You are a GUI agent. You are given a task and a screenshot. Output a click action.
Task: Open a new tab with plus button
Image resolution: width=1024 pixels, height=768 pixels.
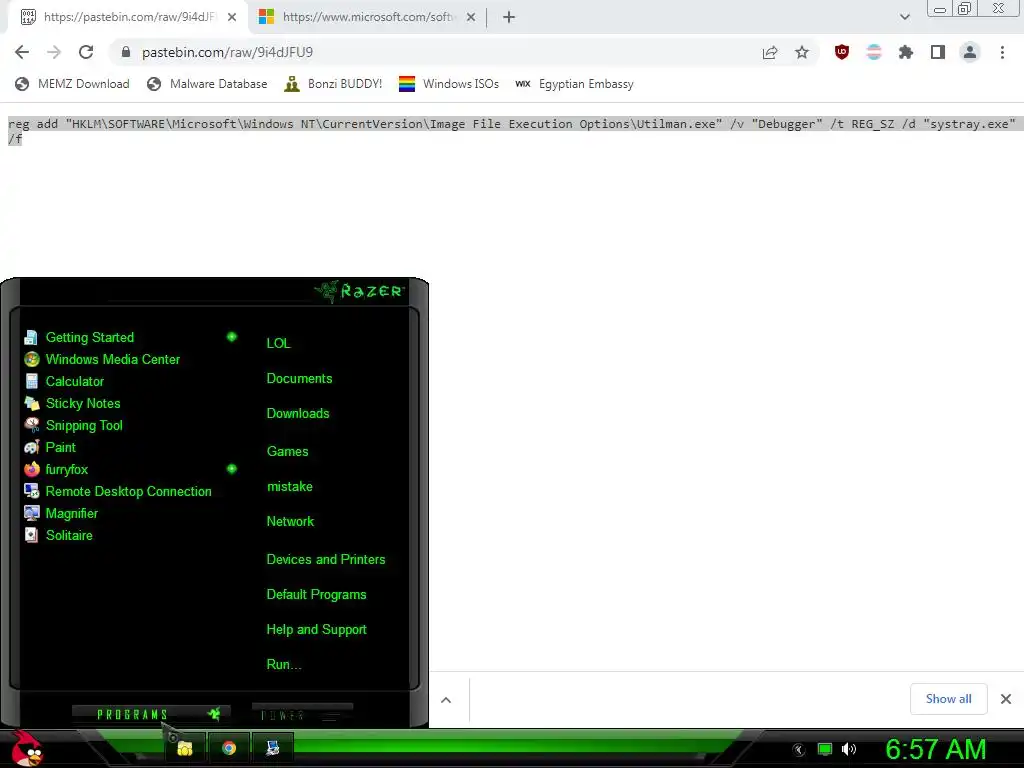(x=509, y=17)
